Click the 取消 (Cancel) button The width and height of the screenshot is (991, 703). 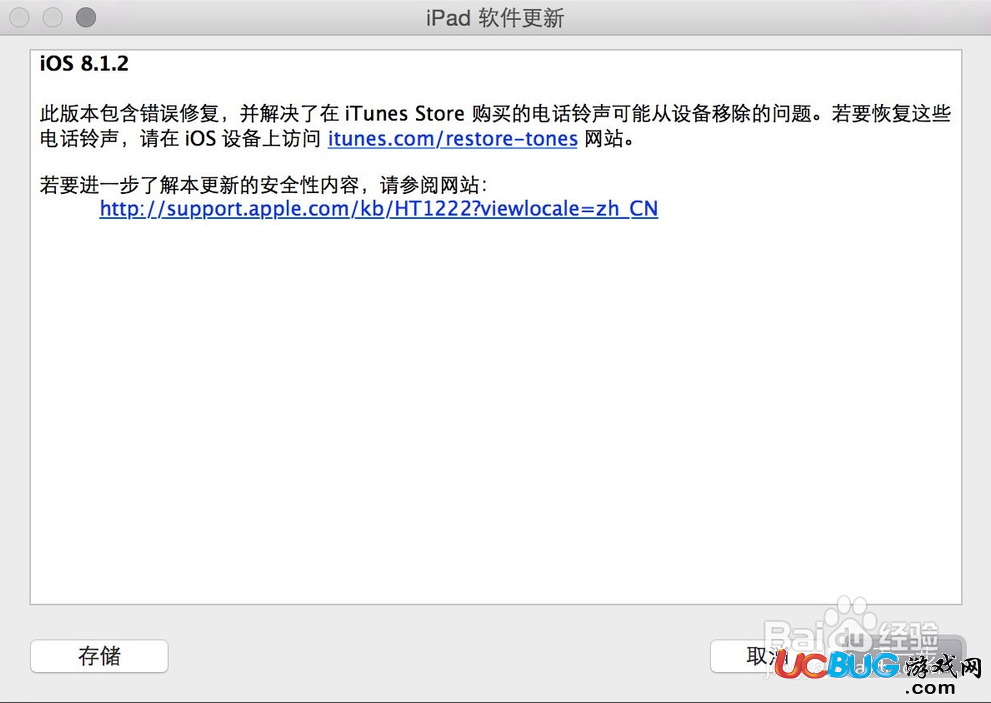(x=768, y=656)
